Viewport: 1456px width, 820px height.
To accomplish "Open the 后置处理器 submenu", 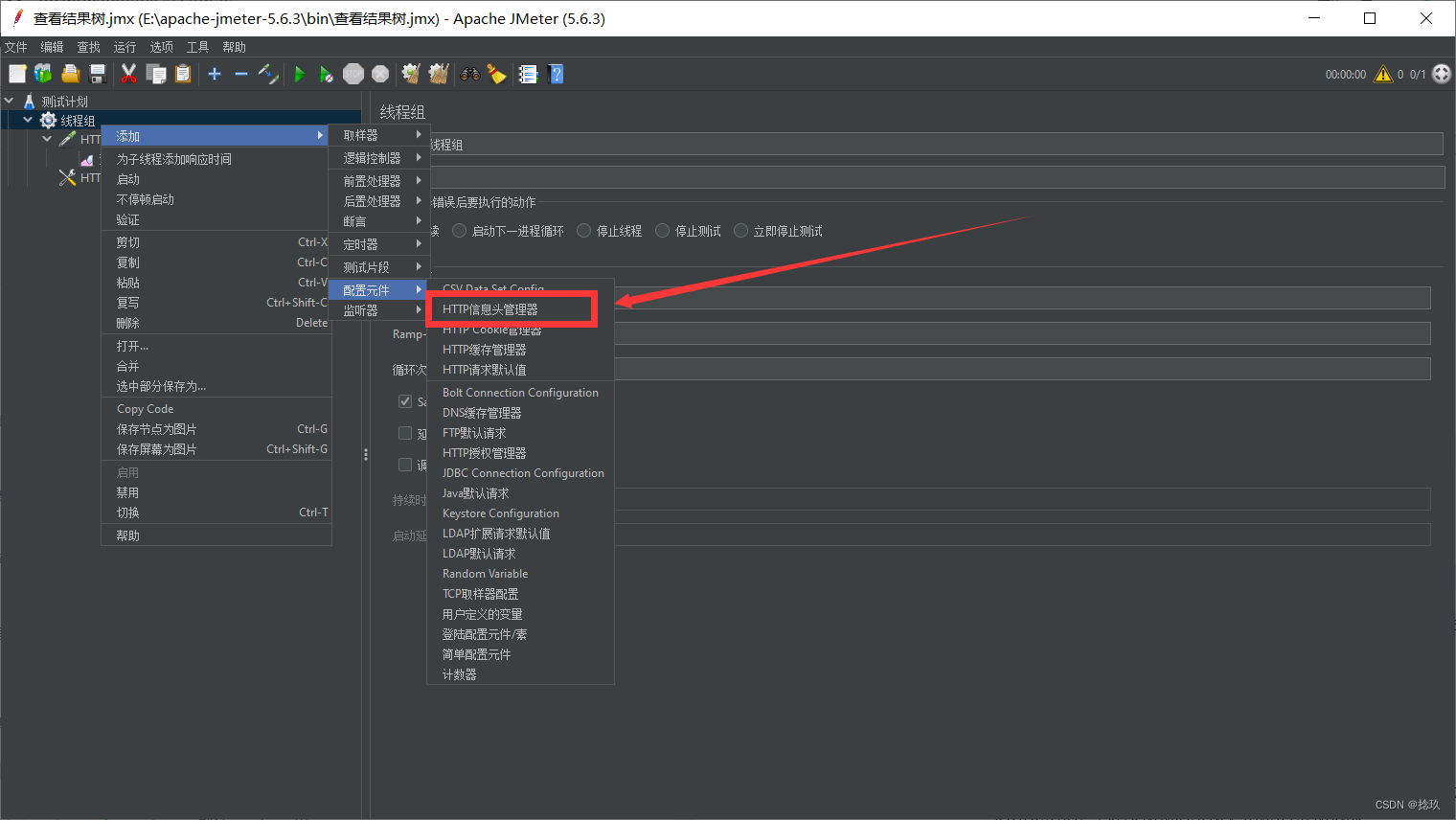I will click(x=379, y=201).
